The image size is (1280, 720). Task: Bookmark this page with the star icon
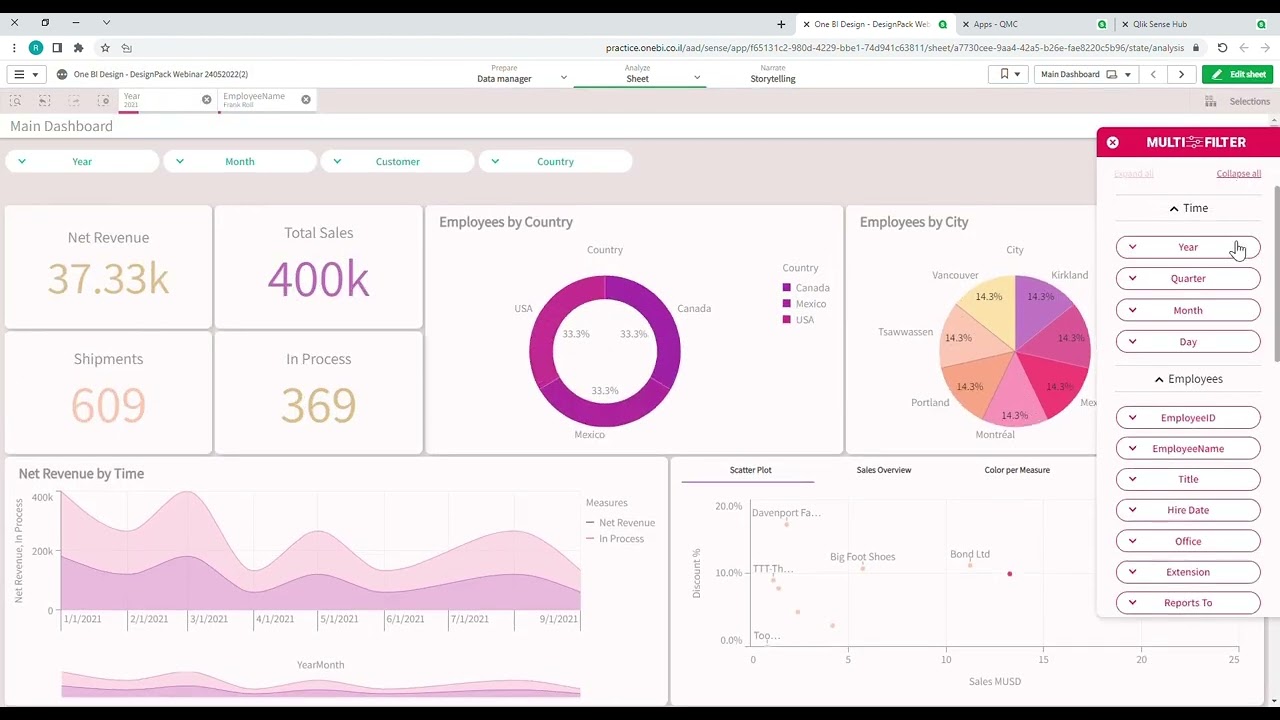tap(105, 47)
